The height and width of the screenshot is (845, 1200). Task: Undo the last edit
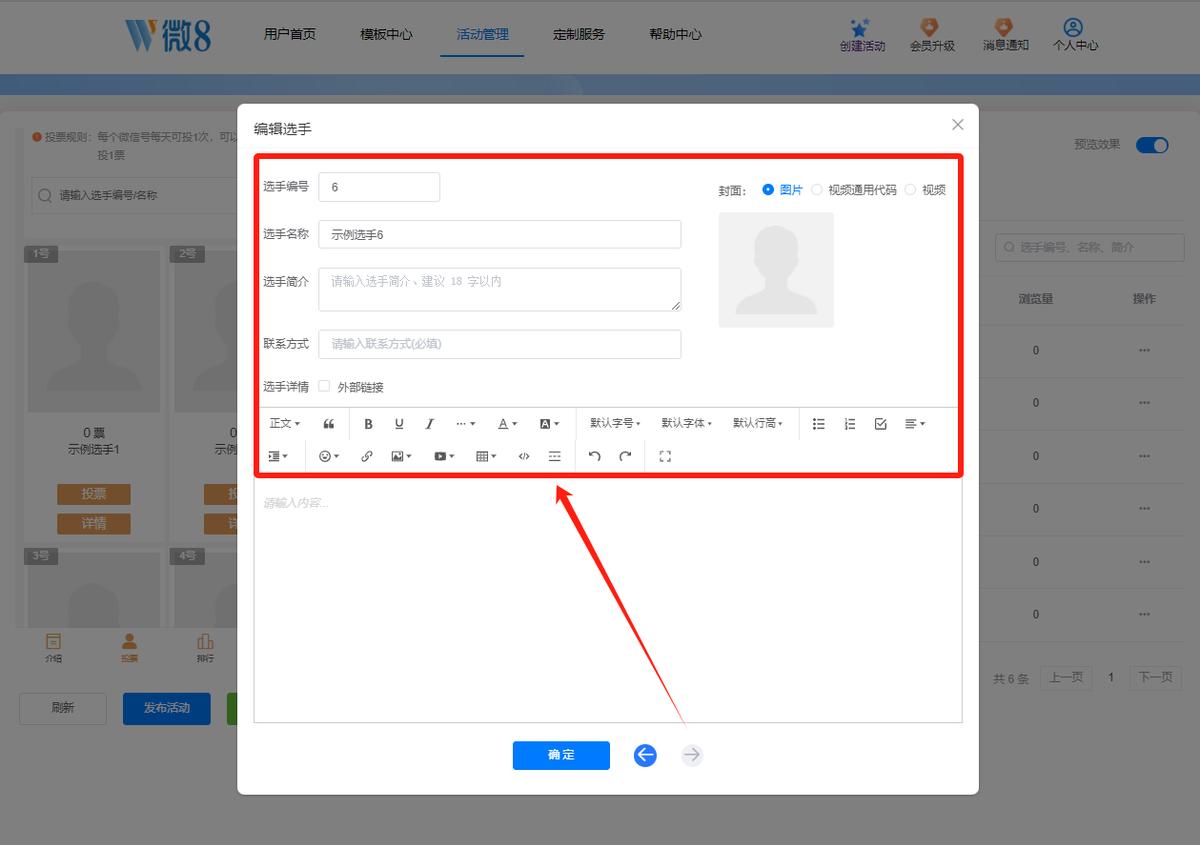click(595, 456)
